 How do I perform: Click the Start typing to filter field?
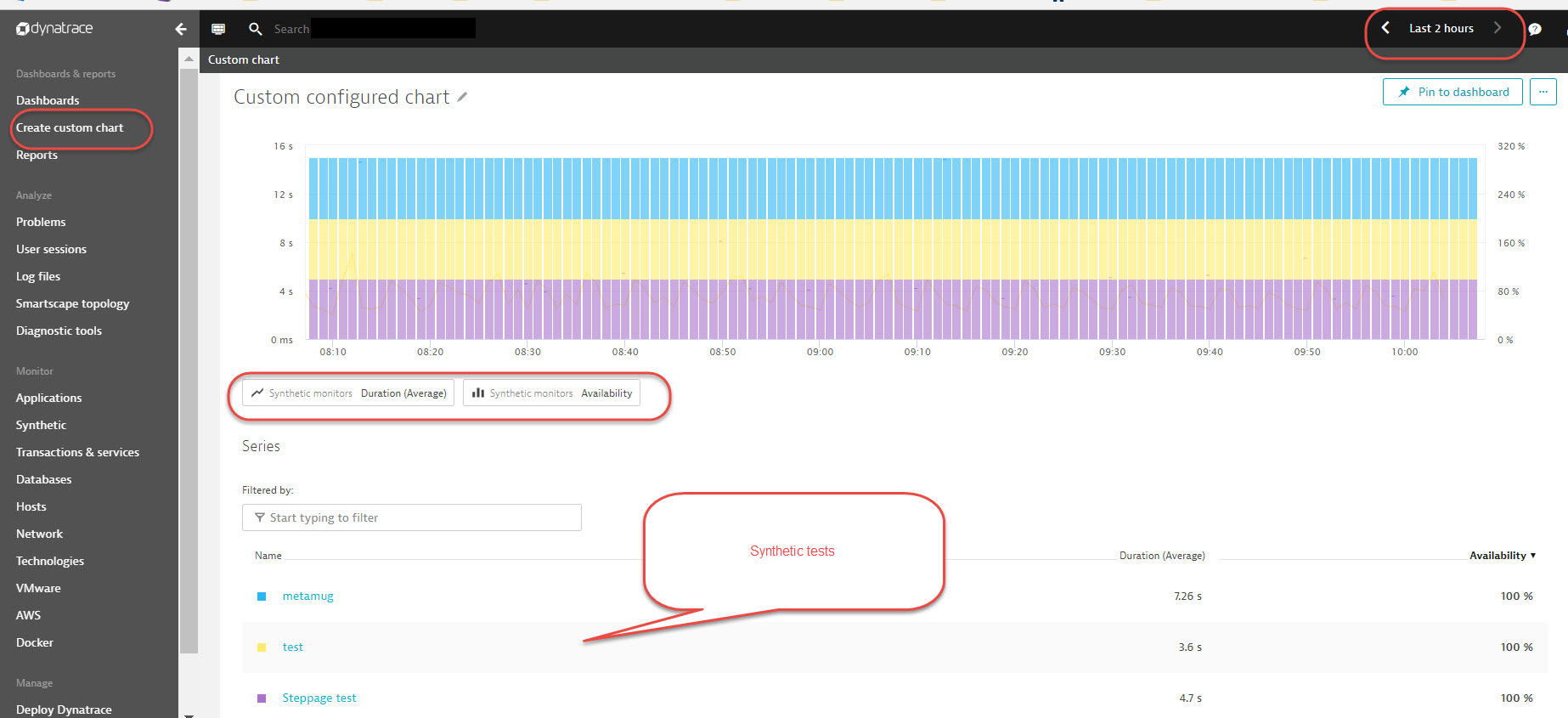(x=412, y=517)
